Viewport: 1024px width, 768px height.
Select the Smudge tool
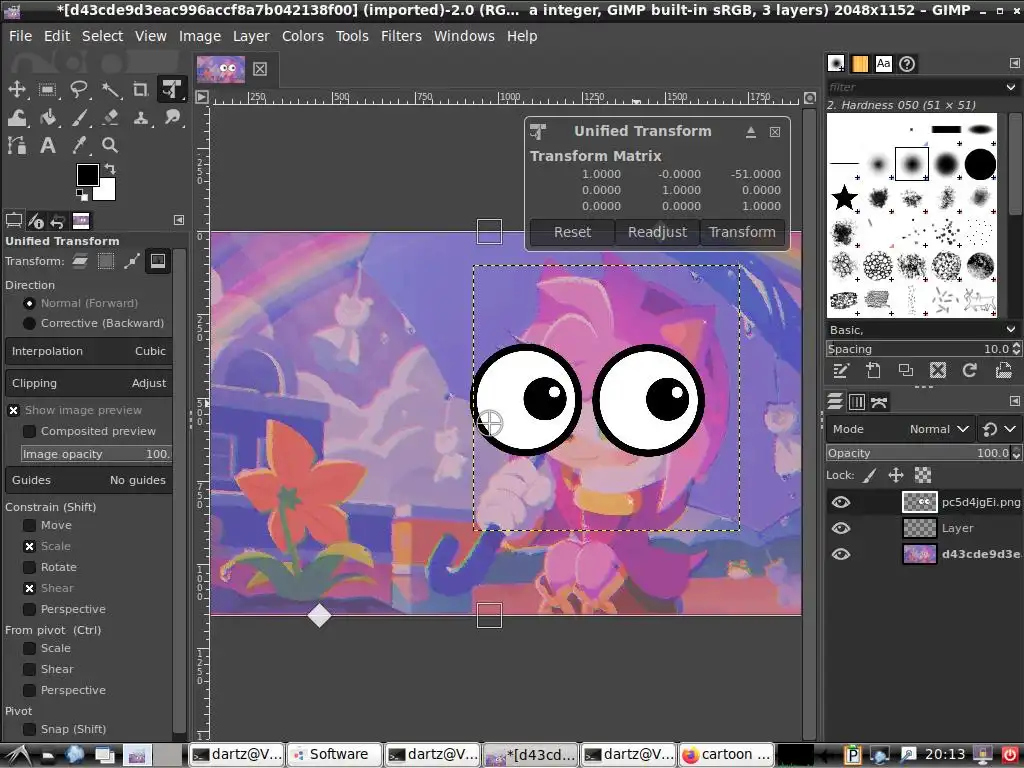(x=172, y=118)
